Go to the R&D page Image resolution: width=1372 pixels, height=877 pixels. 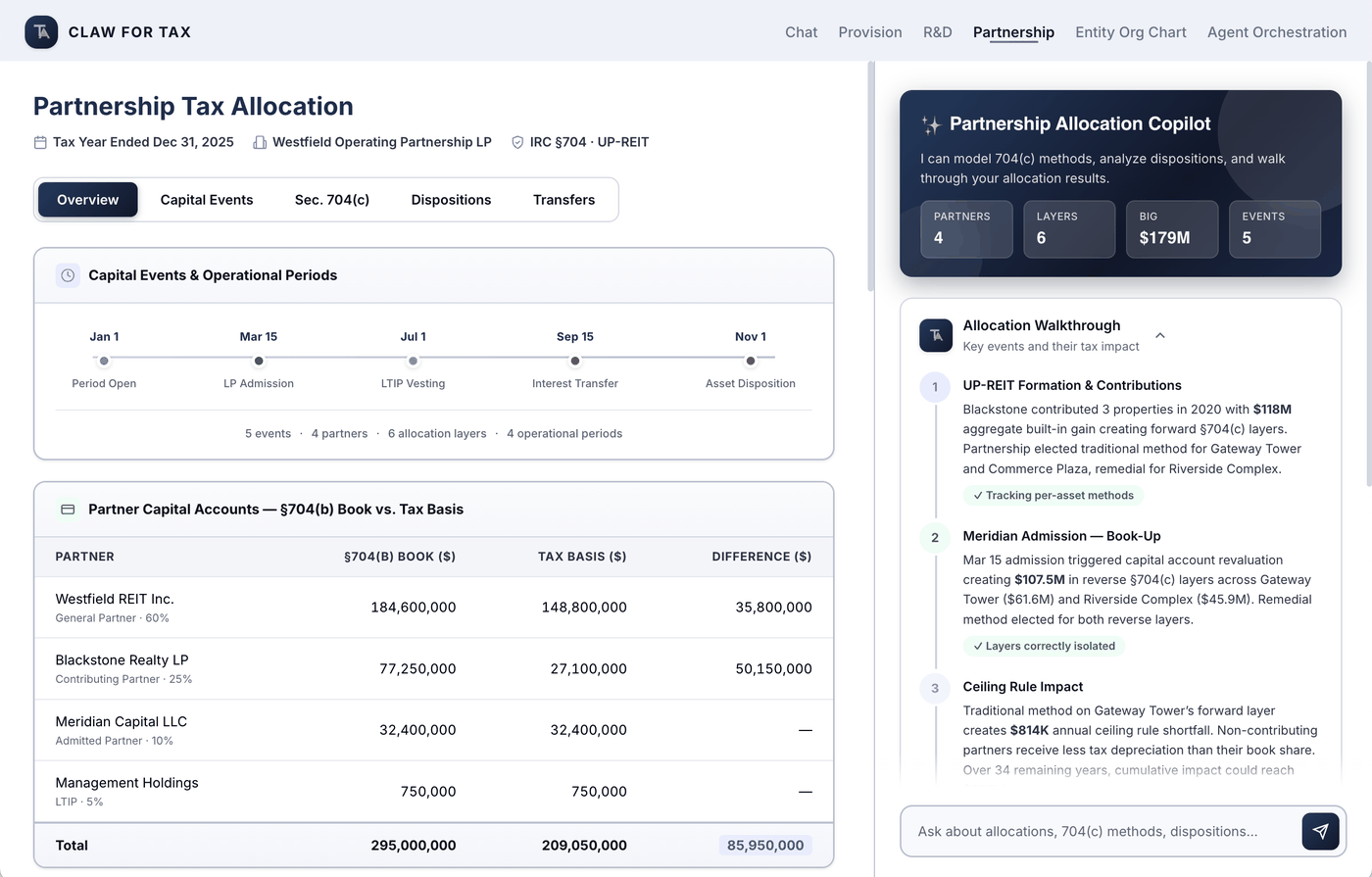click(x=938, y=32)
